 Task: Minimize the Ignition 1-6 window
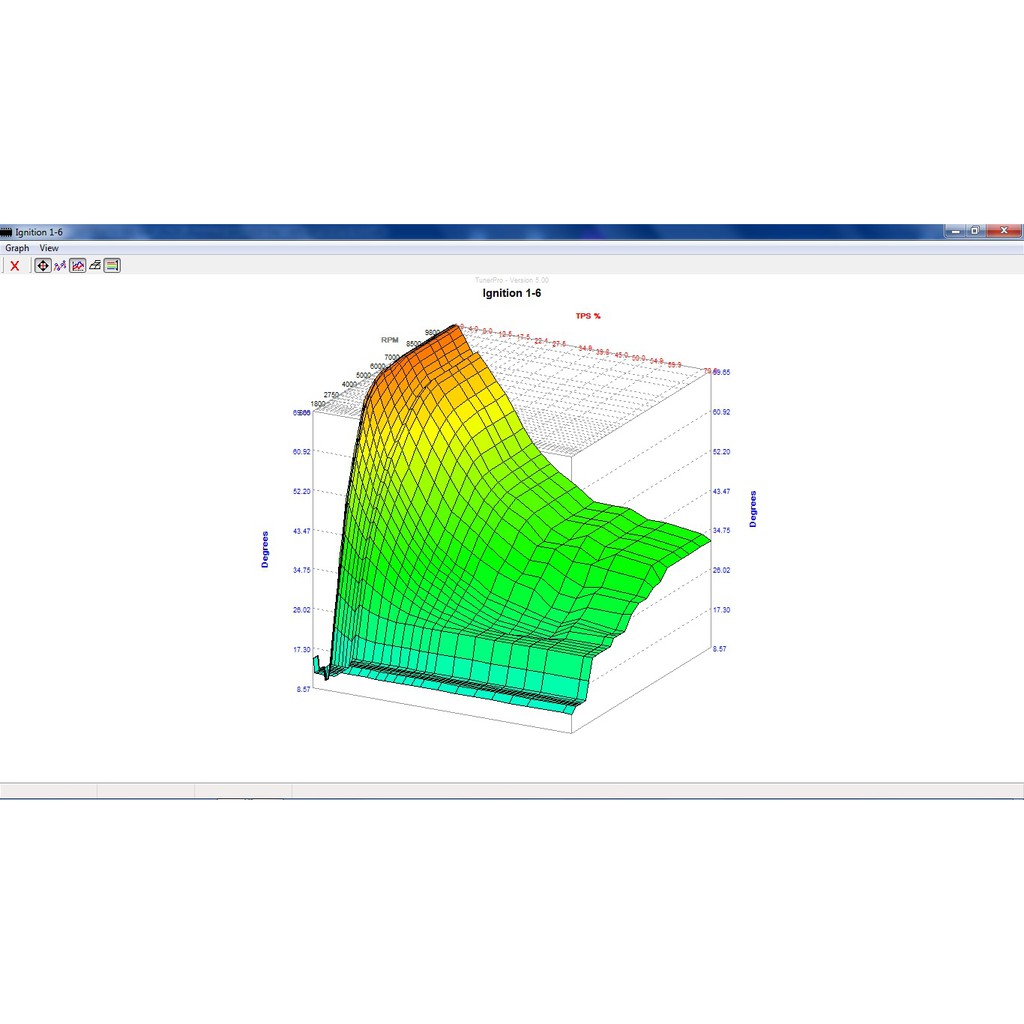pyautogui.click(x=957, y=231)
